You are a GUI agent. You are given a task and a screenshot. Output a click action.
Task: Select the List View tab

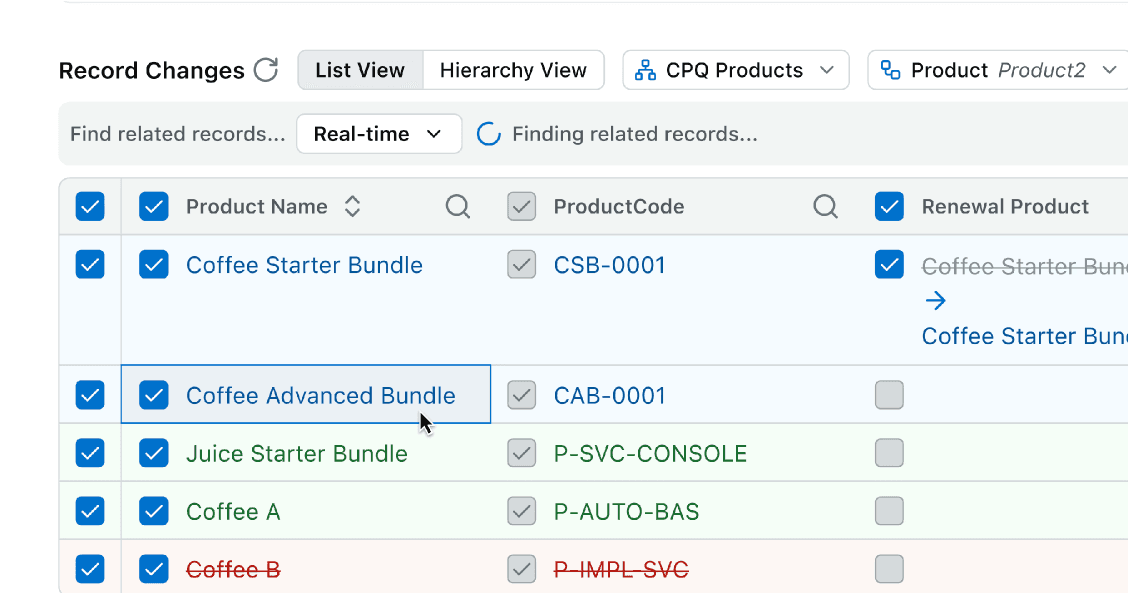[x=360, y=70]
